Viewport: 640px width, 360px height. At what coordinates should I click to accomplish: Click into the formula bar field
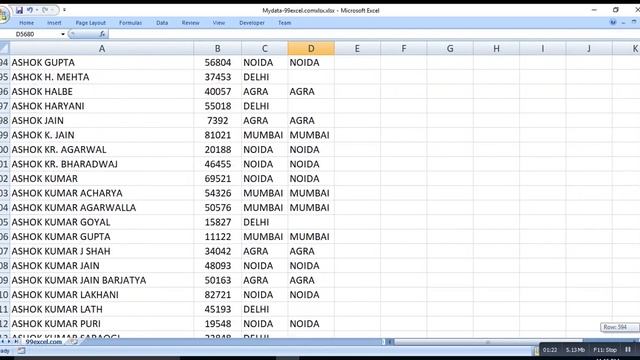click(x=373, y=34)
